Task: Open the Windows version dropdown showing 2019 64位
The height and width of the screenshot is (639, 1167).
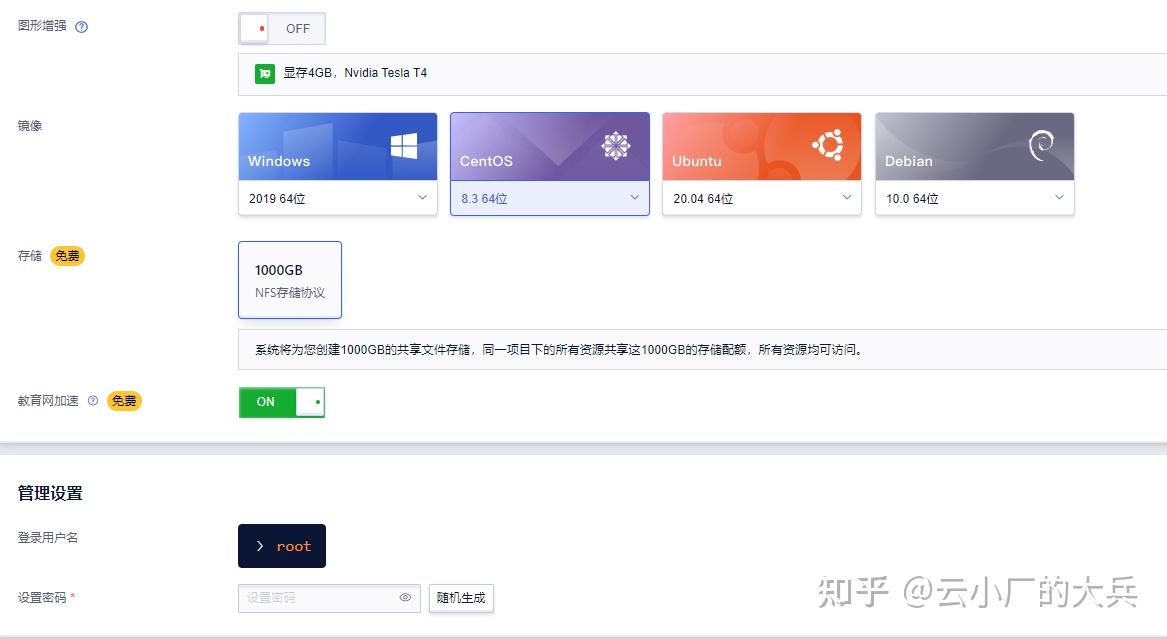Action: [x=337, y=198]
